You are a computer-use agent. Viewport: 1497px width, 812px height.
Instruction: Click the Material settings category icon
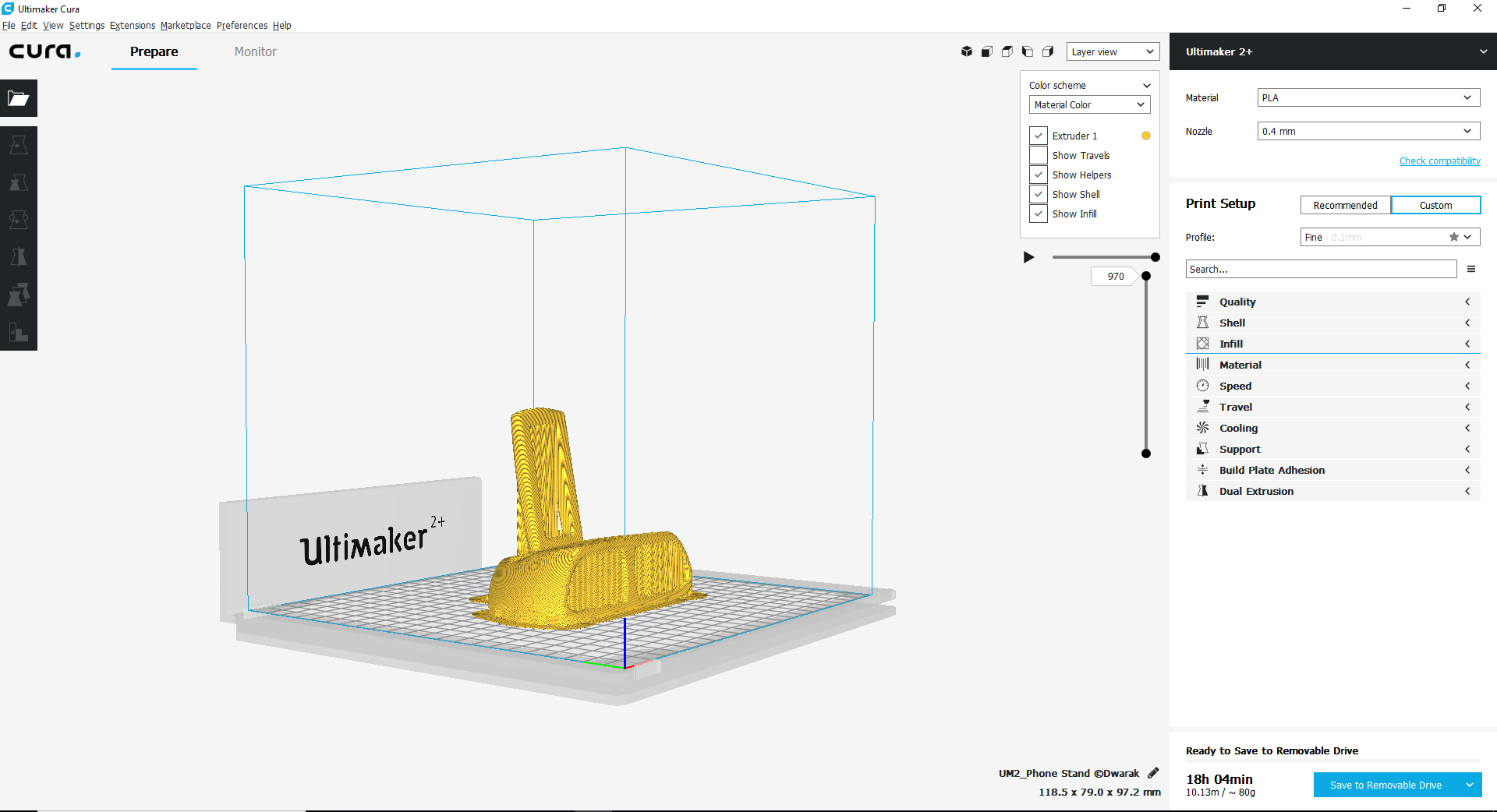(1203, 365)
